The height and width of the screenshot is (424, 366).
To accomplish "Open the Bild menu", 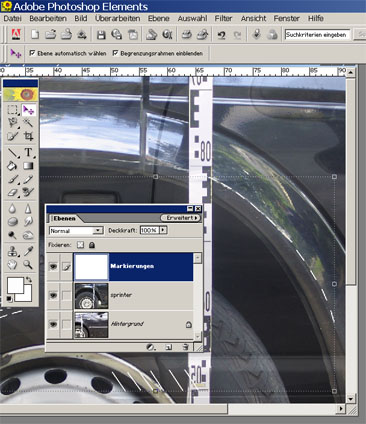I will click(x=81, y=18).
